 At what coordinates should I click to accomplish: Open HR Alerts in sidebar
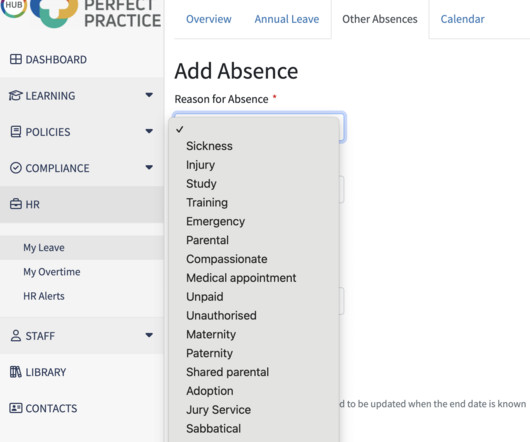pos(44,296)
